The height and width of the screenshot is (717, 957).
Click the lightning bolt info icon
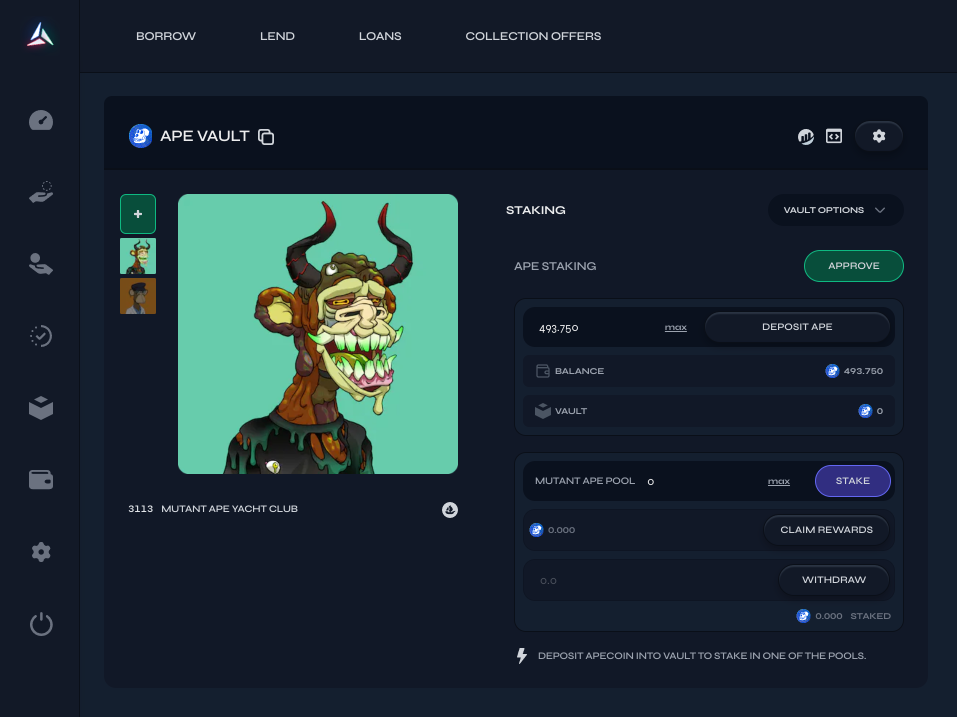[x=522, y=656]
